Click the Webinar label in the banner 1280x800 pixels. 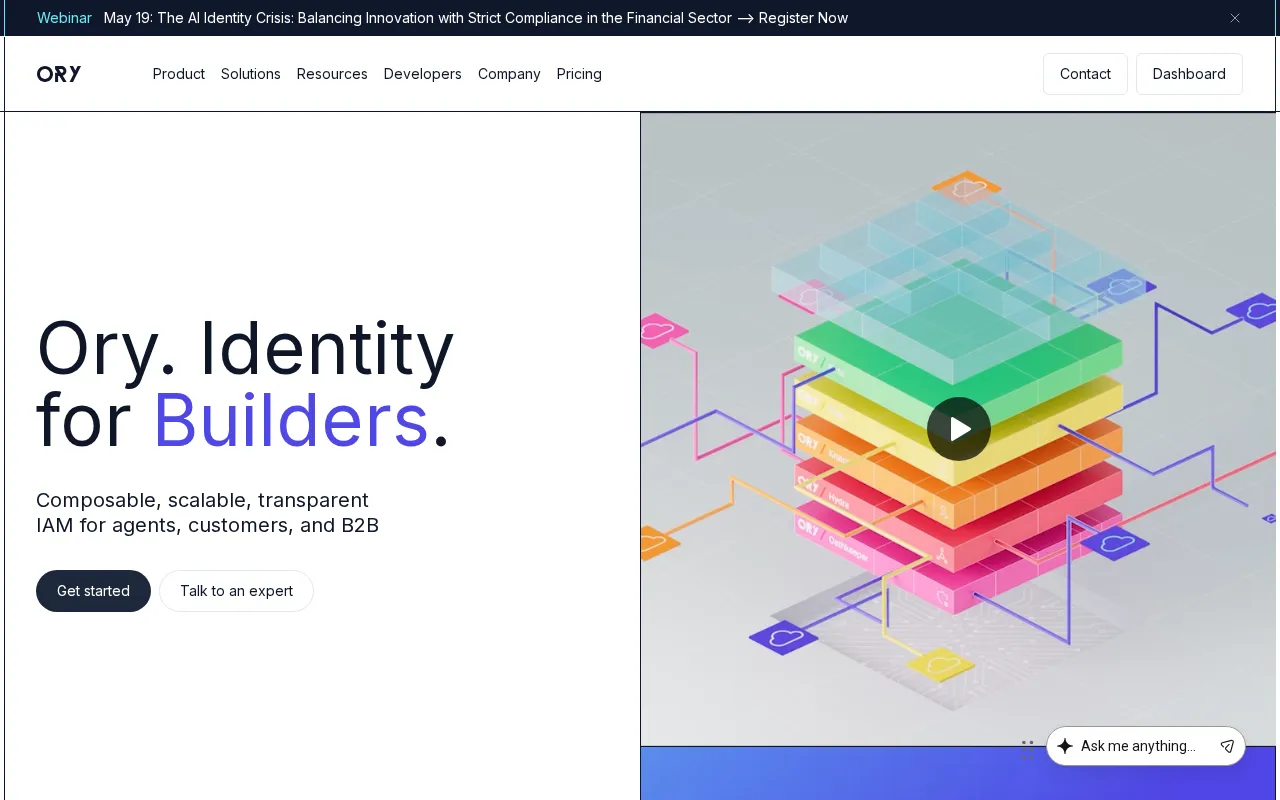64,18
